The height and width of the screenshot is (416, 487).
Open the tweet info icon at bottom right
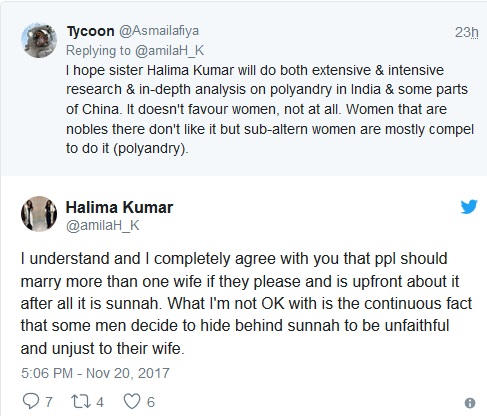click(470, 403)
